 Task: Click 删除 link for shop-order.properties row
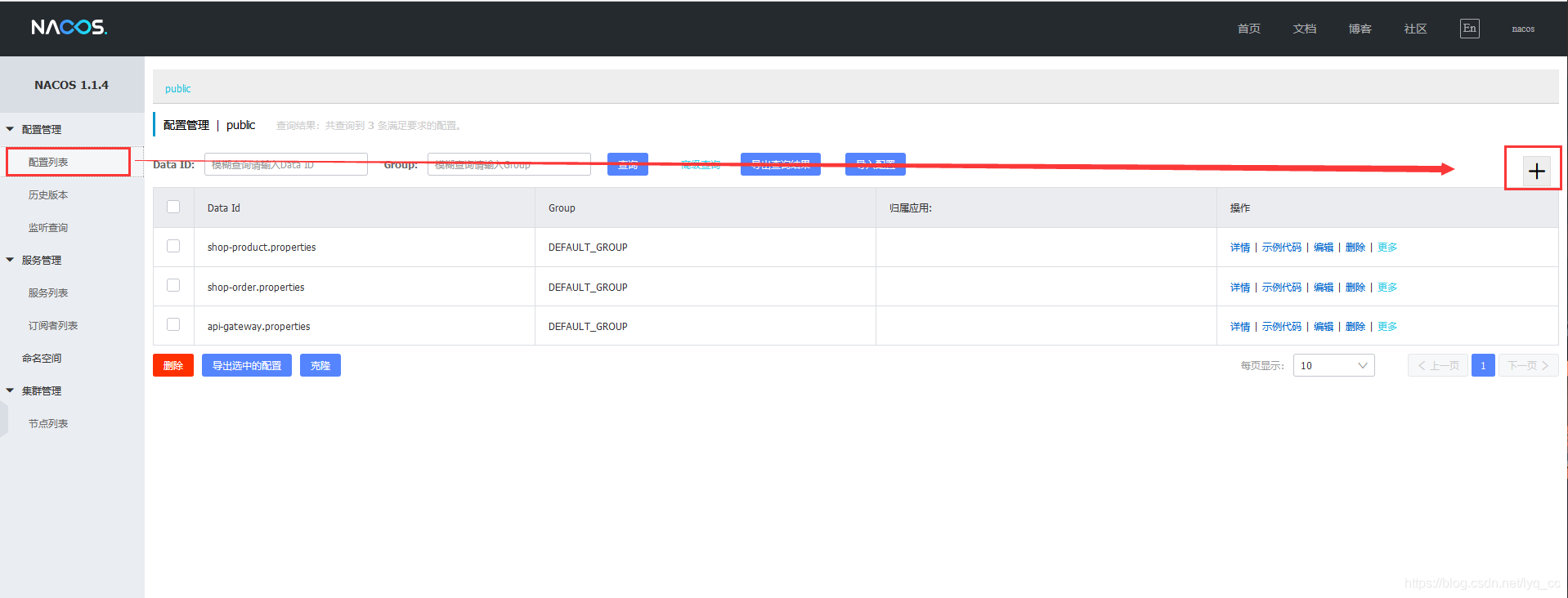(1355, 287)
